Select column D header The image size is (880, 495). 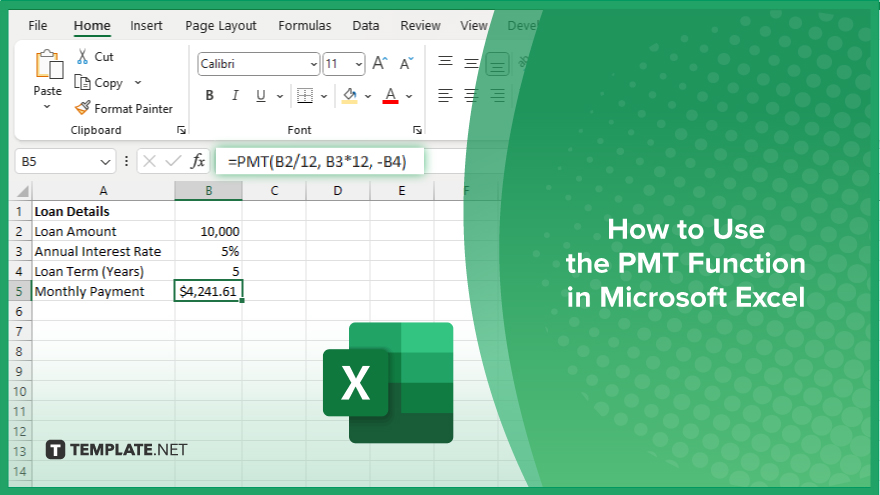(338, 191)
